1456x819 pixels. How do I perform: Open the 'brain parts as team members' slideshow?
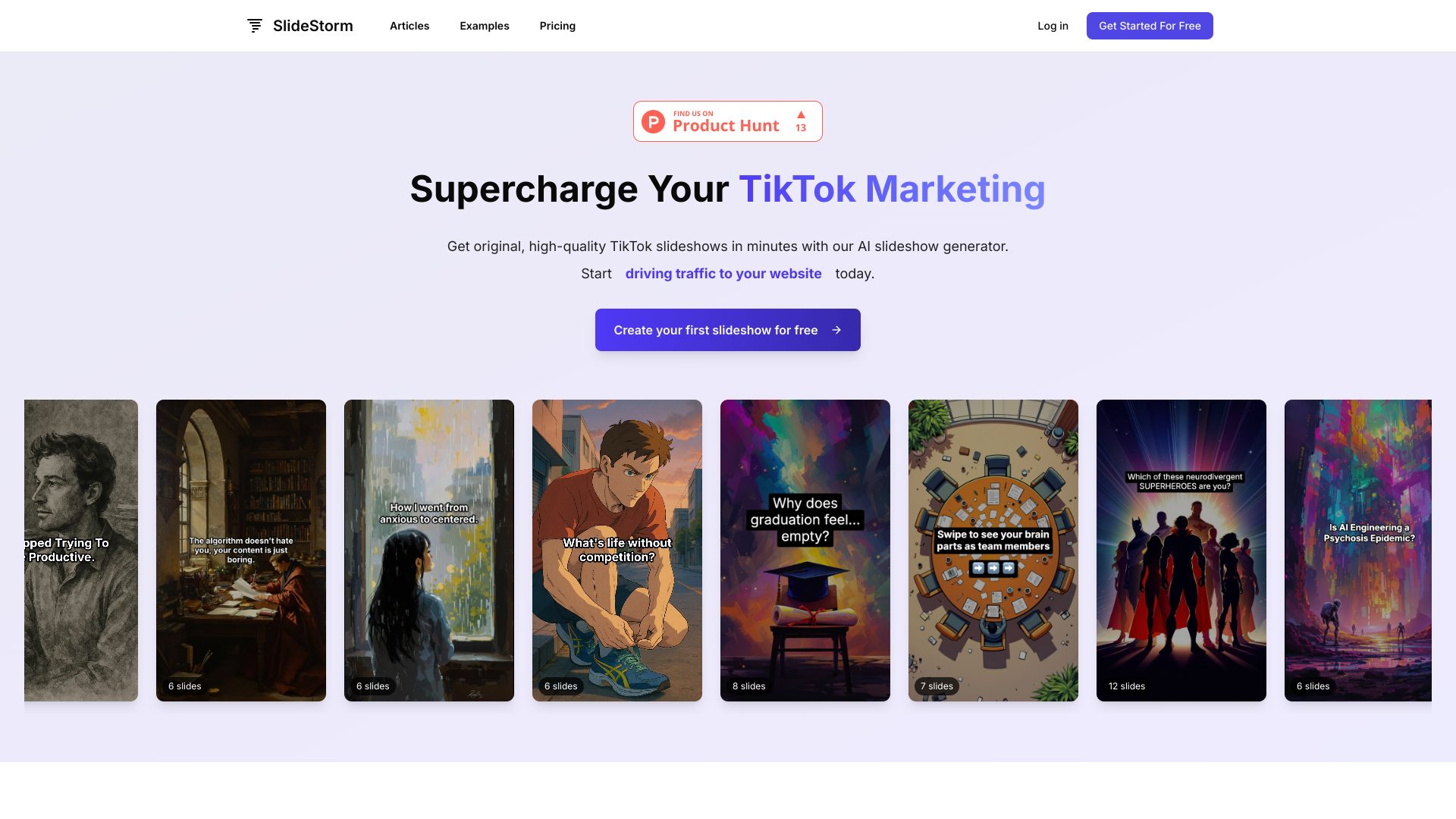click(x=993, y=551)
